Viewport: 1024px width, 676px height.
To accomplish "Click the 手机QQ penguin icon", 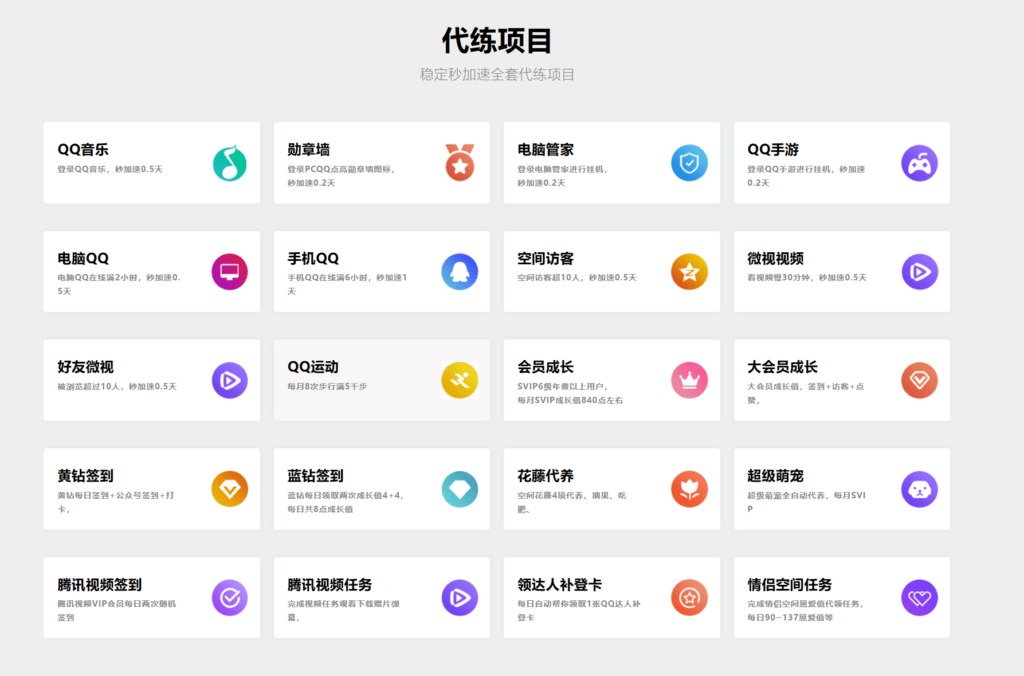I will (x=460, y=272).
